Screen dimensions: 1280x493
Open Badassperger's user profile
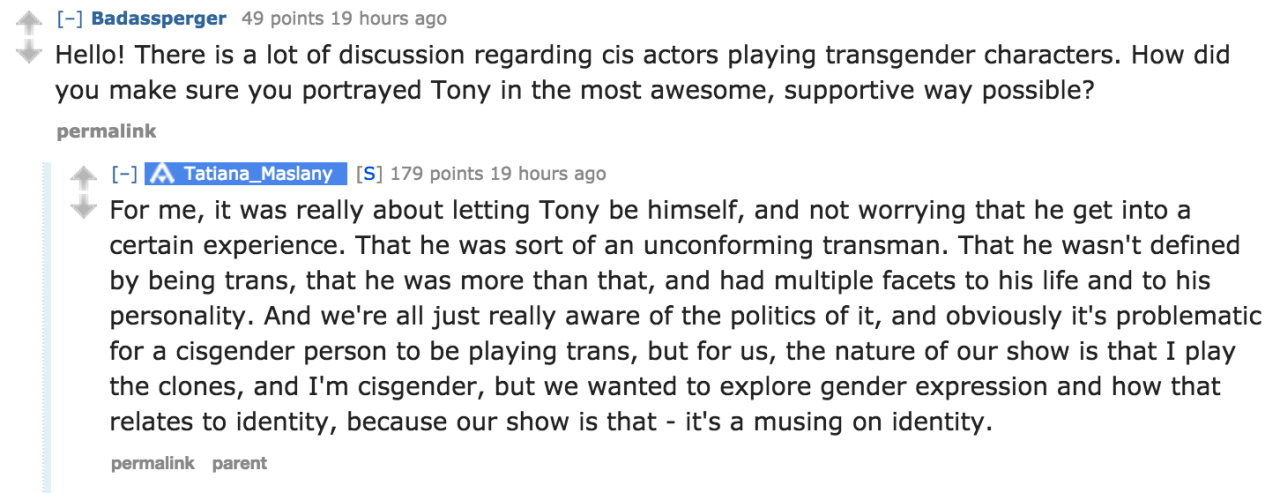(159, 19)
